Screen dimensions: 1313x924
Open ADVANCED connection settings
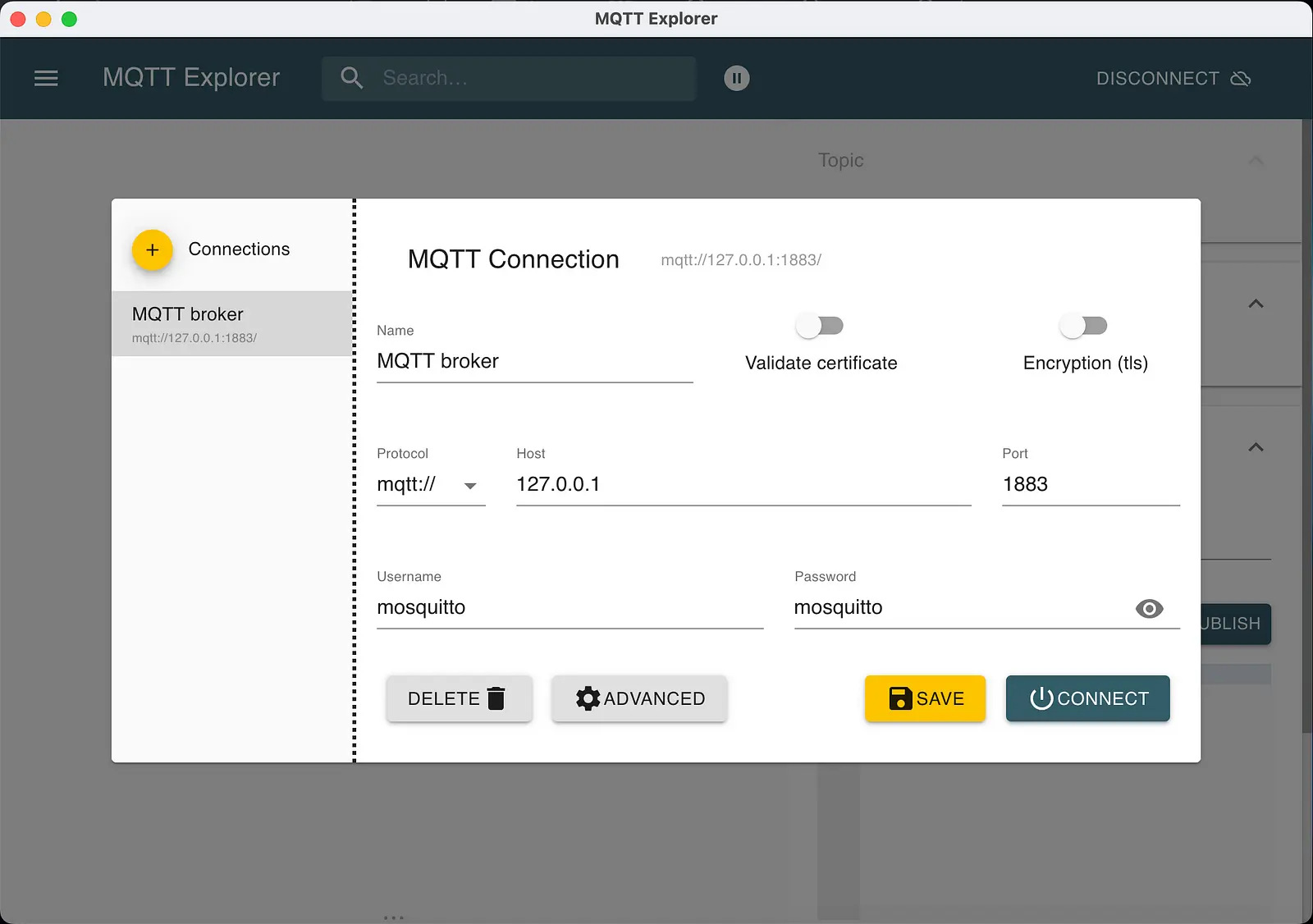click(639, 698)
